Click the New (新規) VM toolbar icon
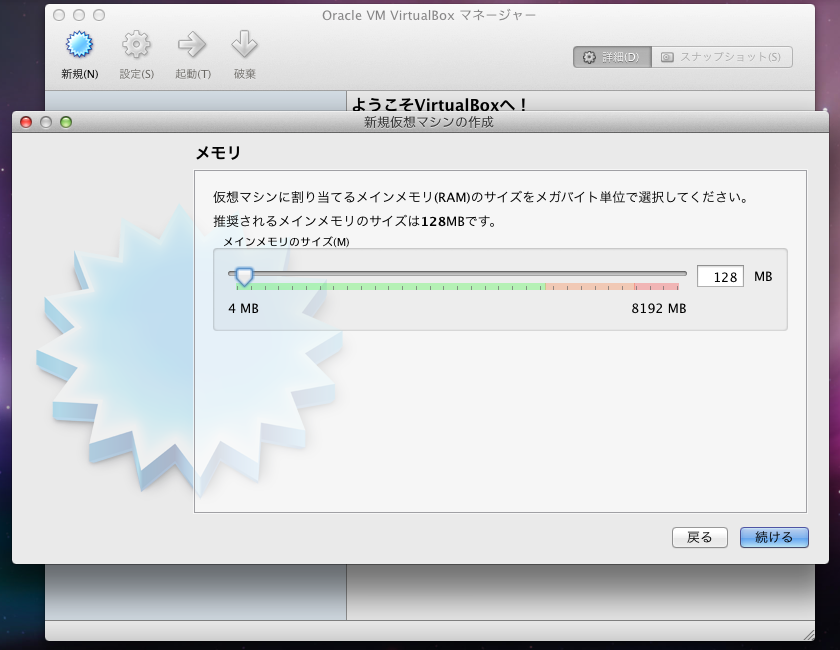 coord(79,44)
